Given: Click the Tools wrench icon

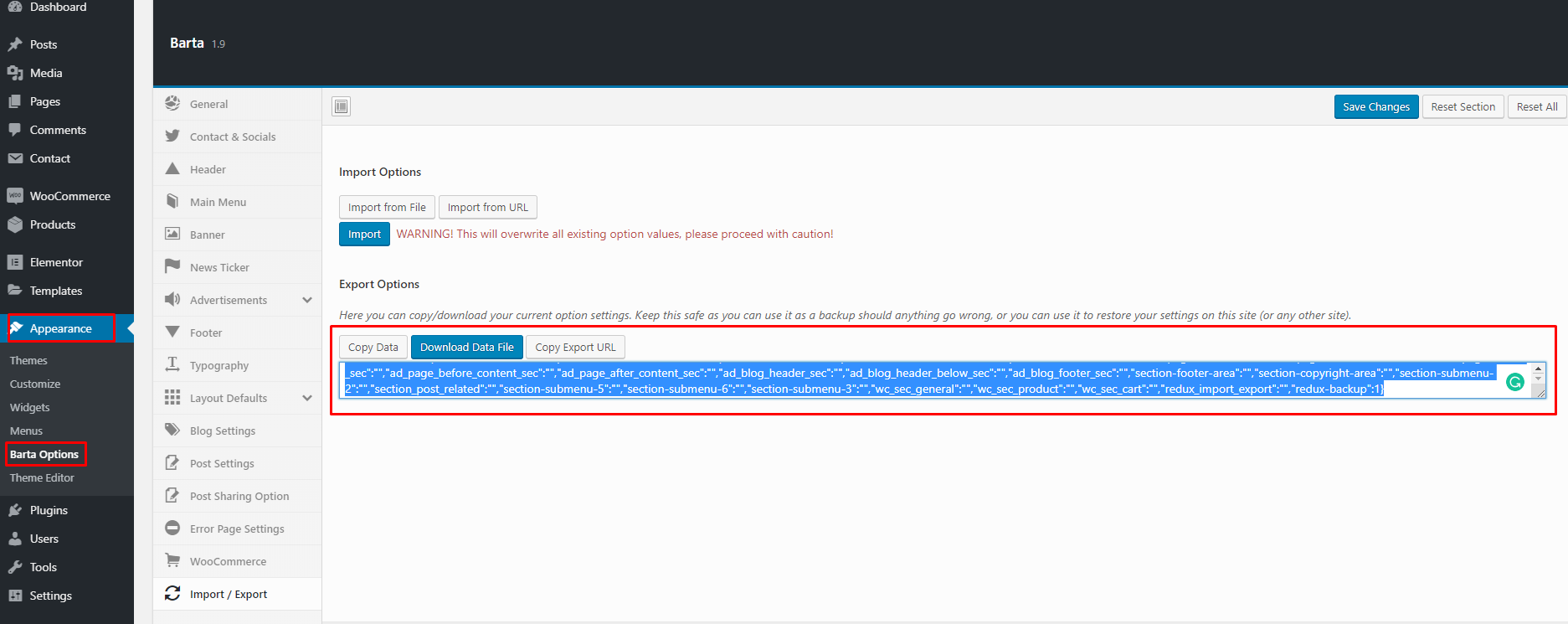Looking at the screenshot, I should [x=15, y=567].
